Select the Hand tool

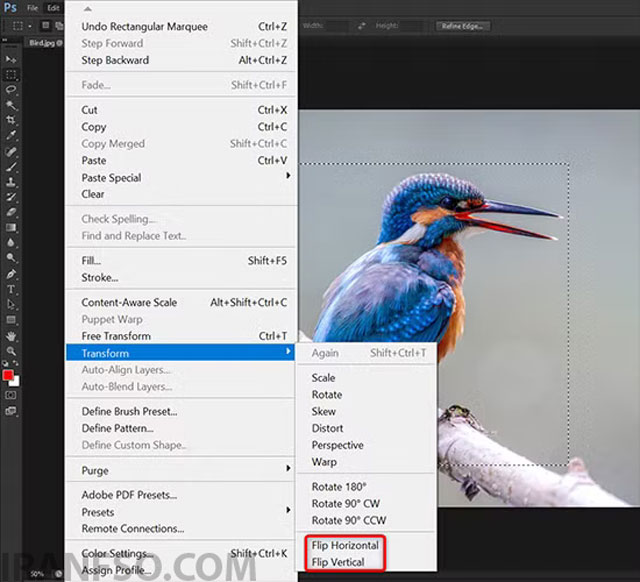click(11, 336)
